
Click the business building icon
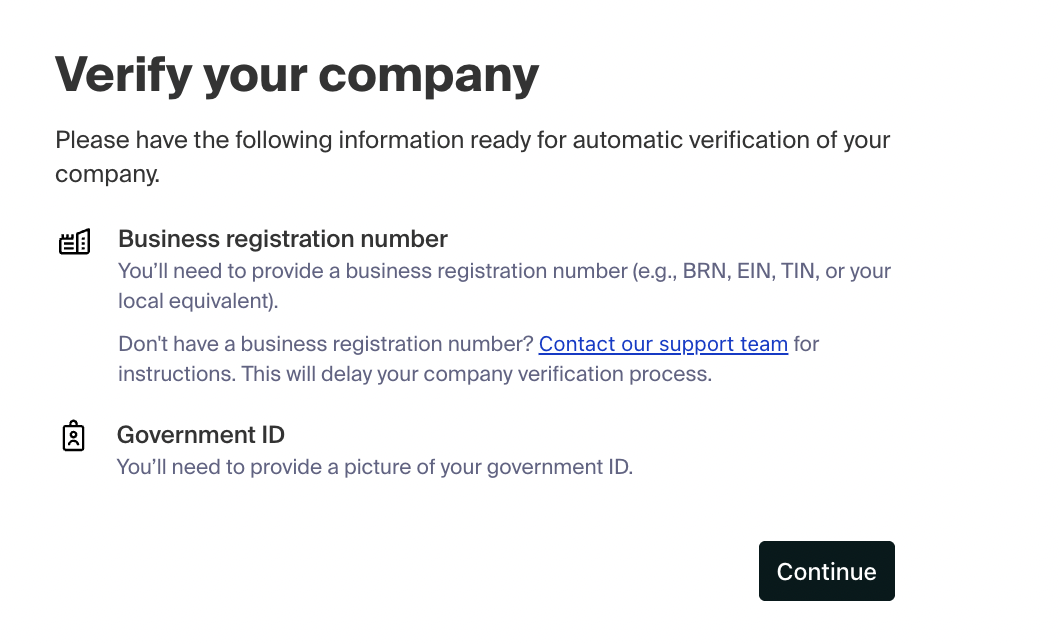coord(75,242)
